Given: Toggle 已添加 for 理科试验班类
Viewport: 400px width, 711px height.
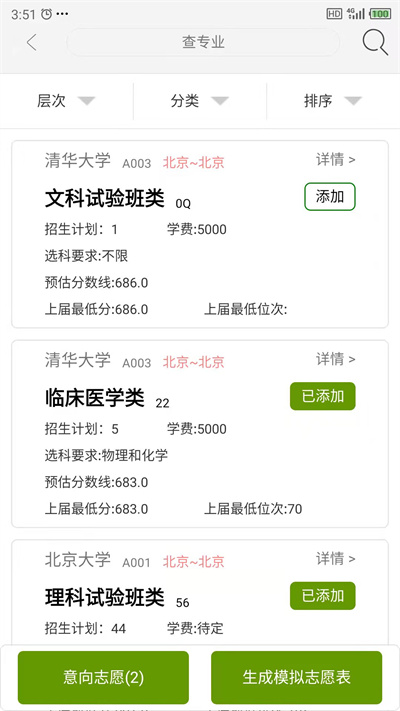Looking at the screenshot, I should 323,596.
